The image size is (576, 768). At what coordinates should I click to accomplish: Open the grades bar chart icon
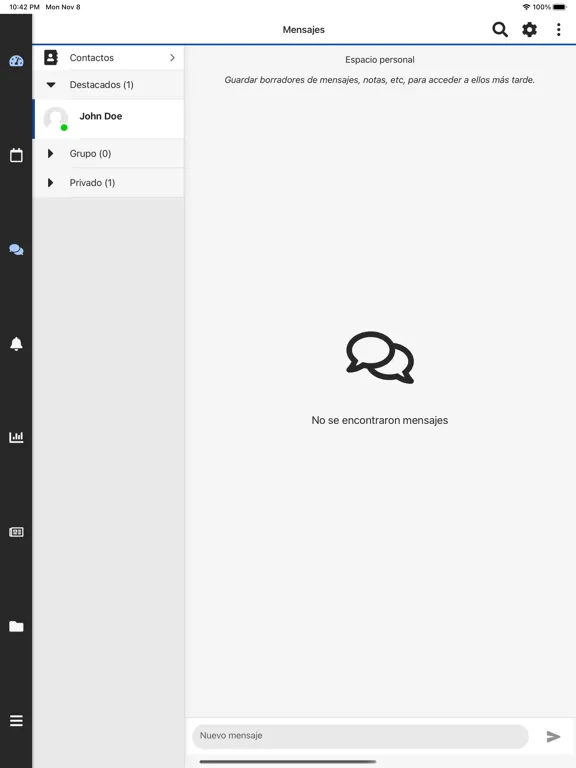coord(16,437)
